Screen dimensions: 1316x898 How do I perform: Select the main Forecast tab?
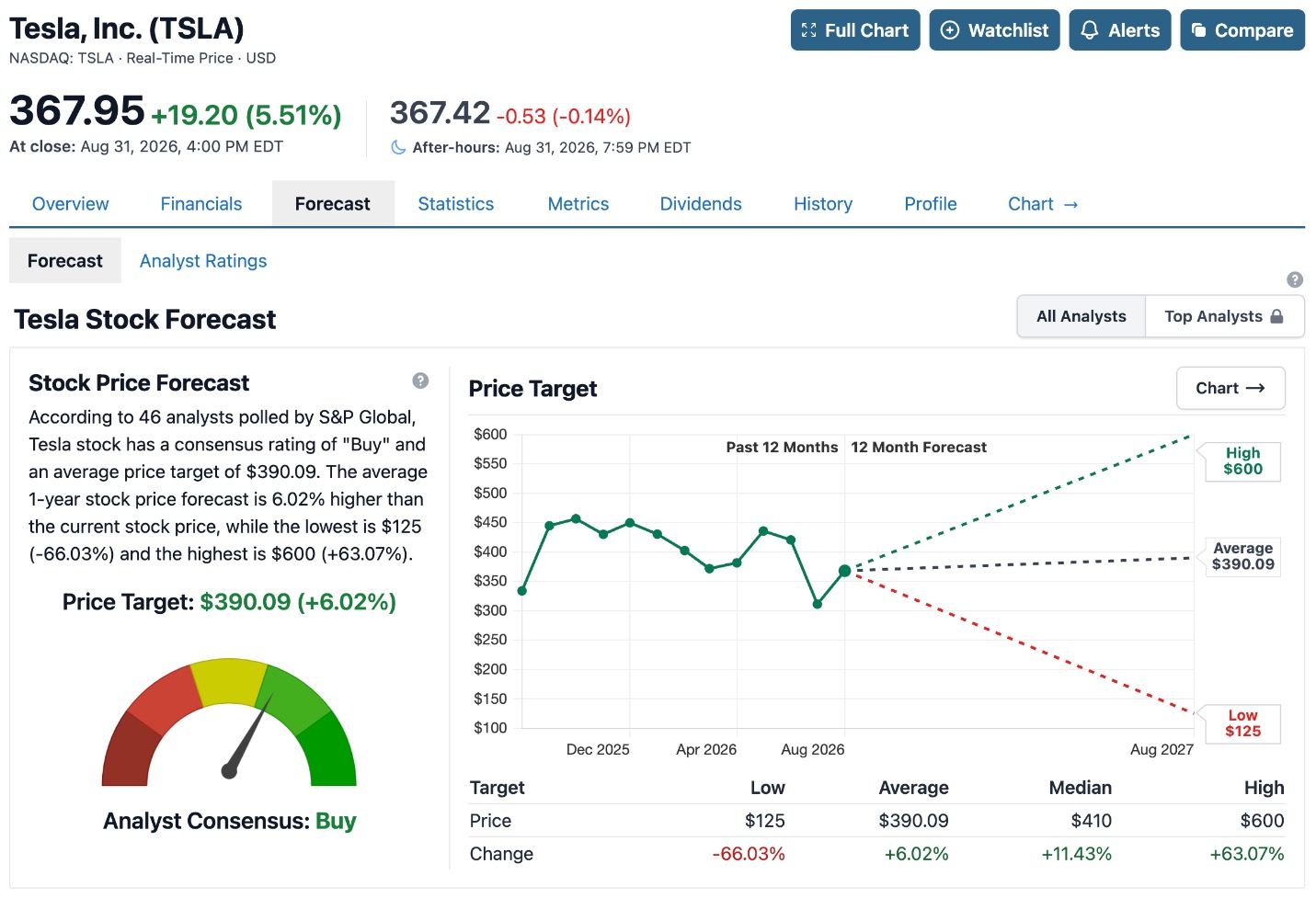click(333, 204)
